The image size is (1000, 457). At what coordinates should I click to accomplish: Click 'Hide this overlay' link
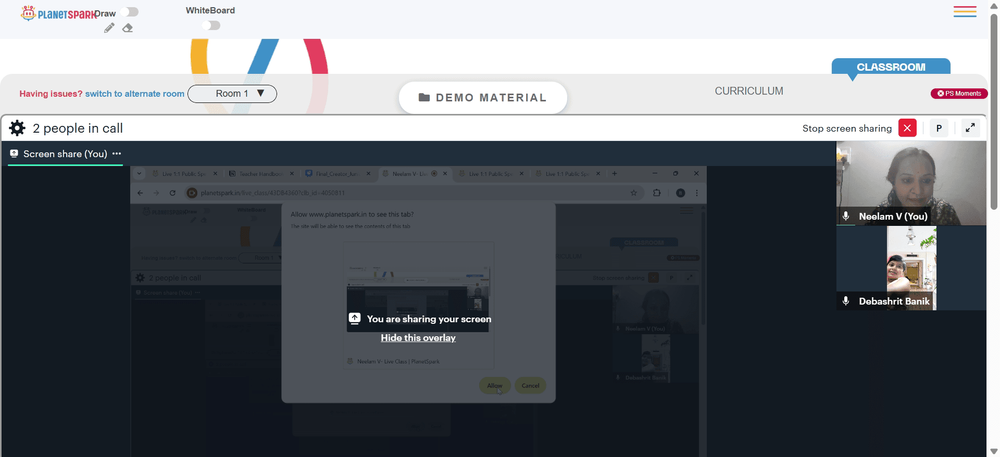(x=418, y=338)
